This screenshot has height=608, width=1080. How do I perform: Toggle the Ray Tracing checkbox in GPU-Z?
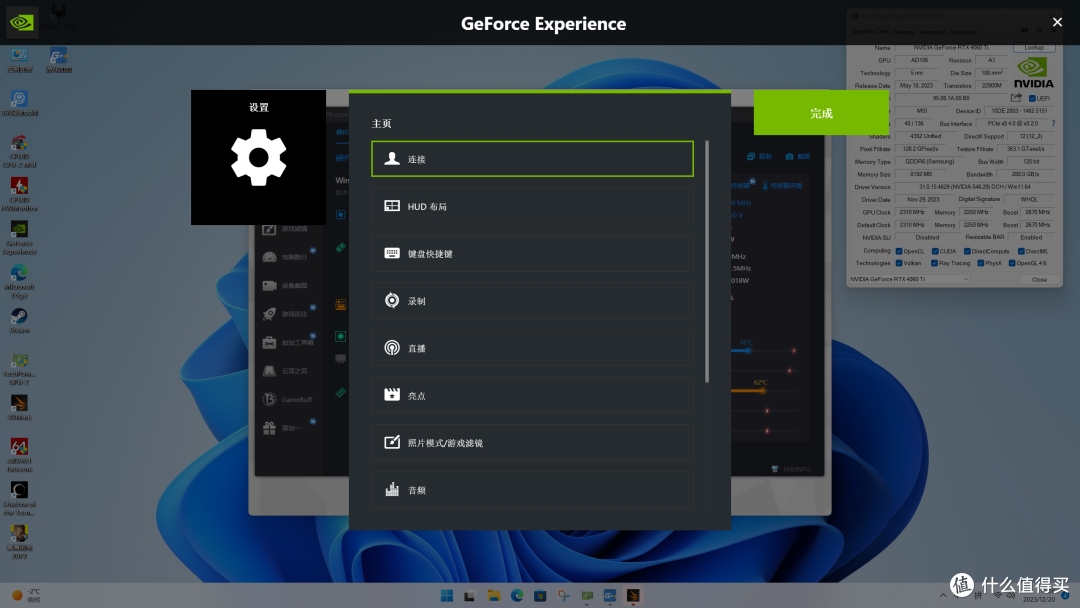935,263
